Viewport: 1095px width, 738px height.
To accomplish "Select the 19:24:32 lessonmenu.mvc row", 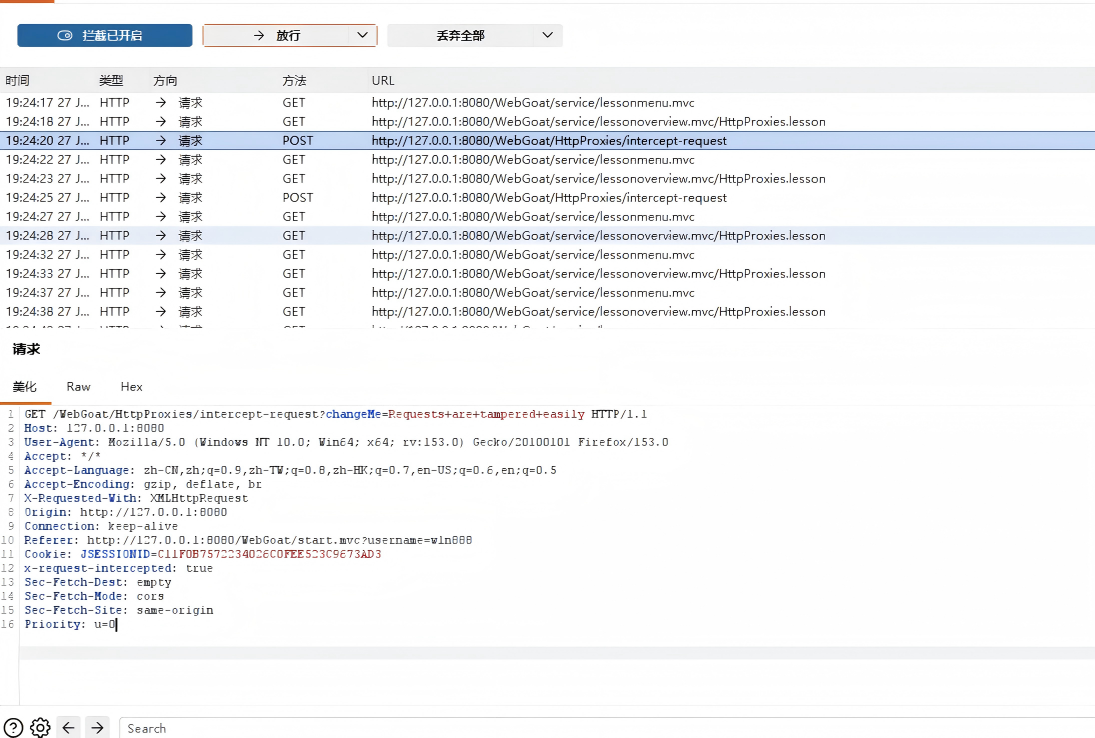I will (548, 255).
